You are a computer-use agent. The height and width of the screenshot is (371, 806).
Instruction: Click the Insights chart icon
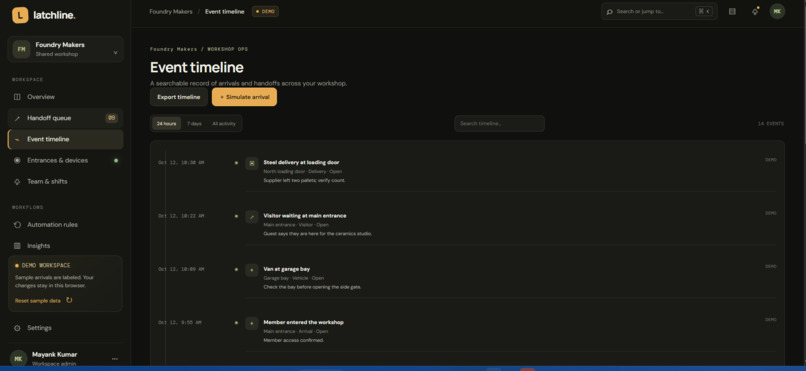pyautogui.click(x=17, y=246)
